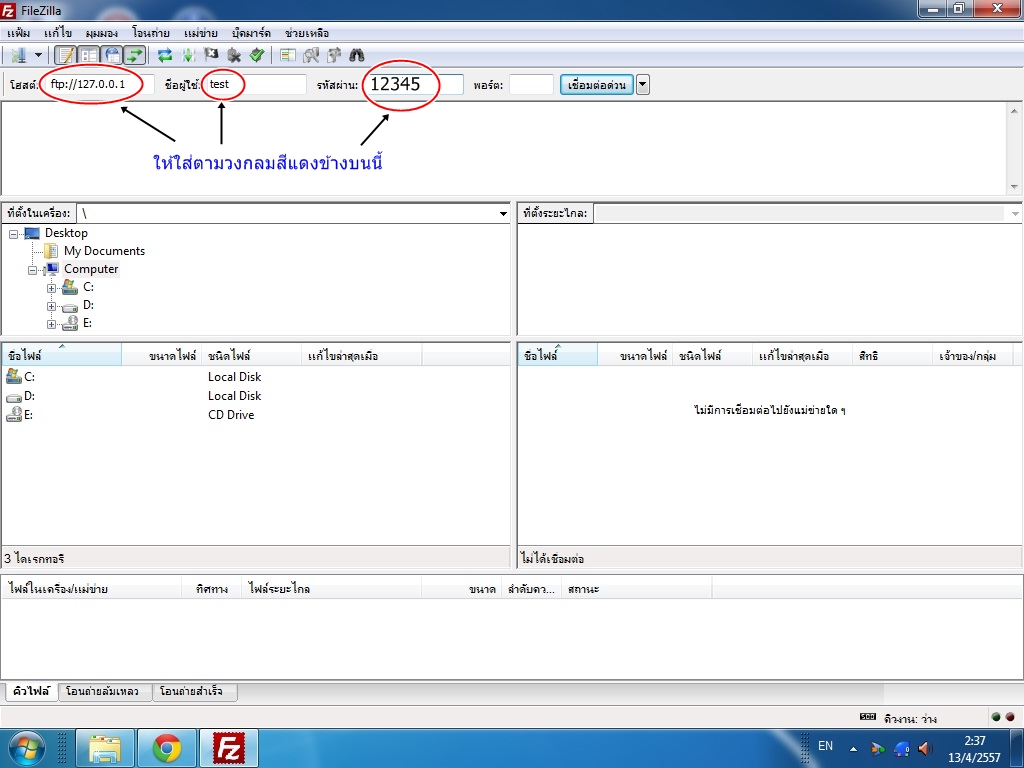Sort remote list by สิทธิ column
1024x768 pixels.
pyautogui.click(x=892, y=356)
